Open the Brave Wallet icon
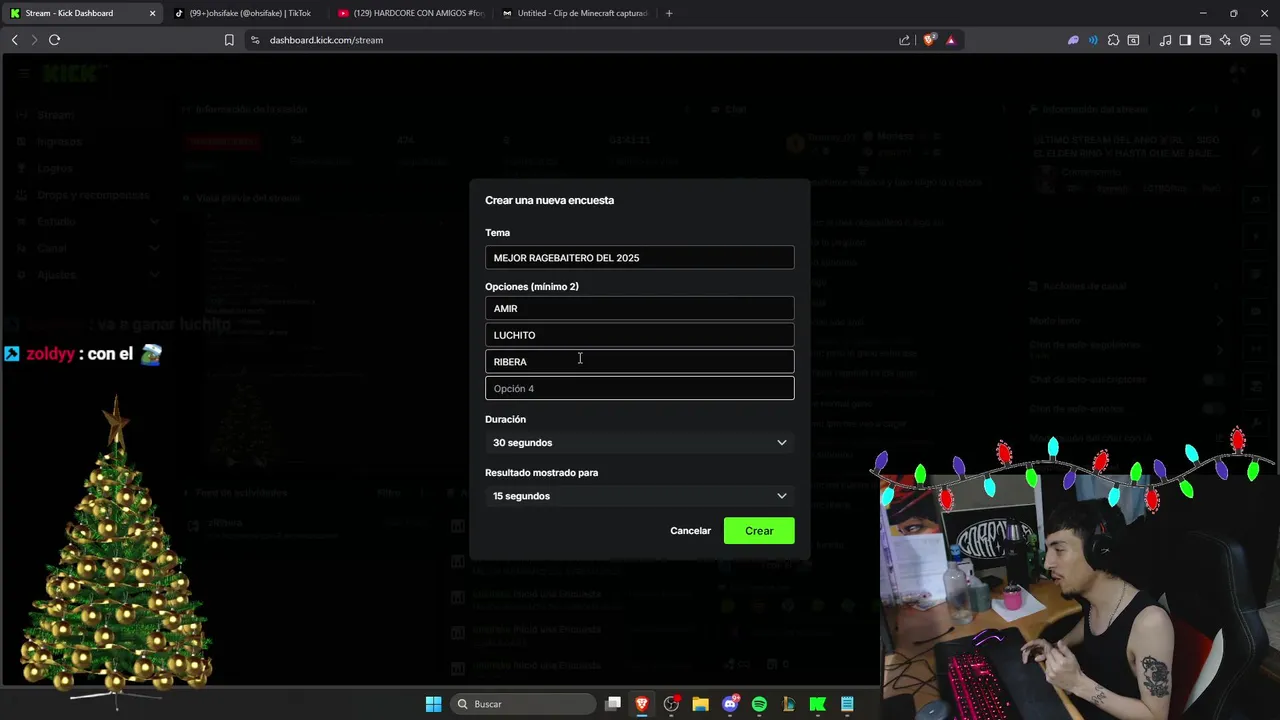This screenshot has height=720, width=1280. (x=1205, y=40)
